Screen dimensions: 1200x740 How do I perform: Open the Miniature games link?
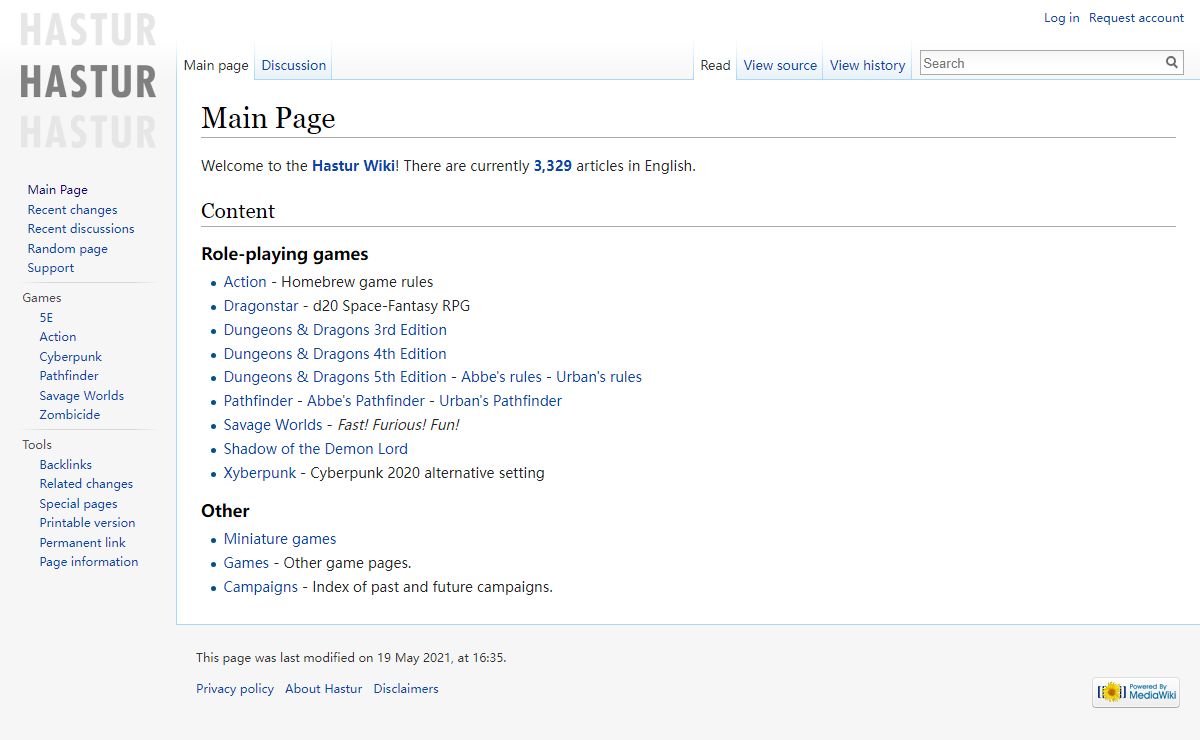tap(280, 539)
